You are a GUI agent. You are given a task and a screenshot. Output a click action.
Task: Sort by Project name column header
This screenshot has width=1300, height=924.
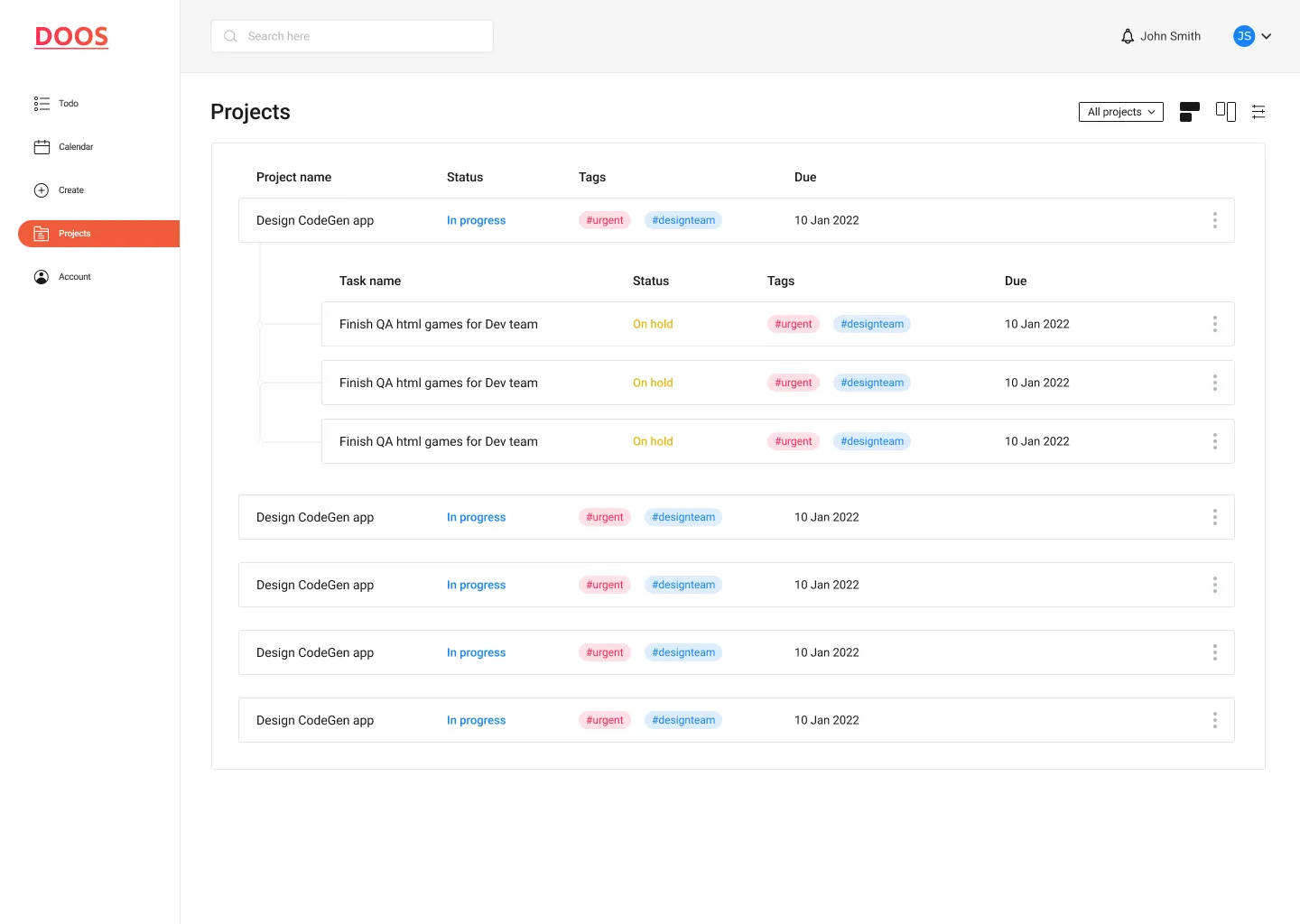click(x=293, y=177)
